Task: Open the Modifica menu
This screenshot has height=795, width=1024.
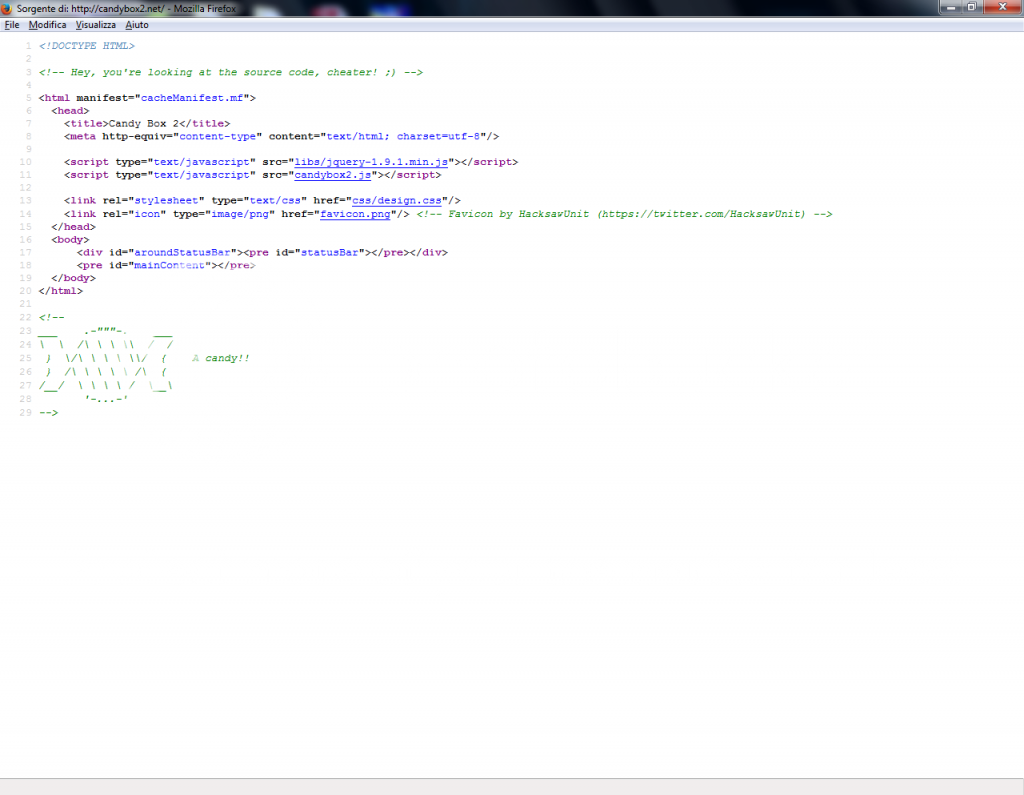Action: coord(48,24)
